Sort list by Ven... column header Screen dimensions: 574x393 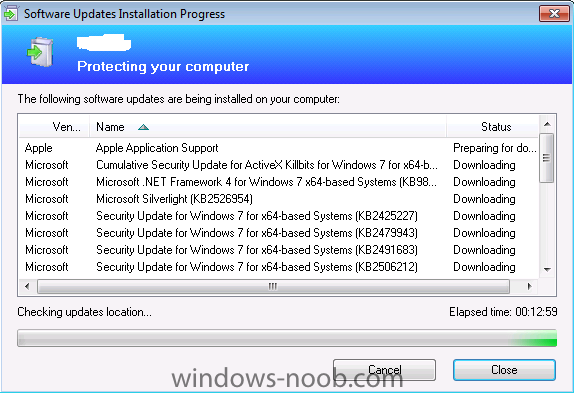(x=54, y=127)
